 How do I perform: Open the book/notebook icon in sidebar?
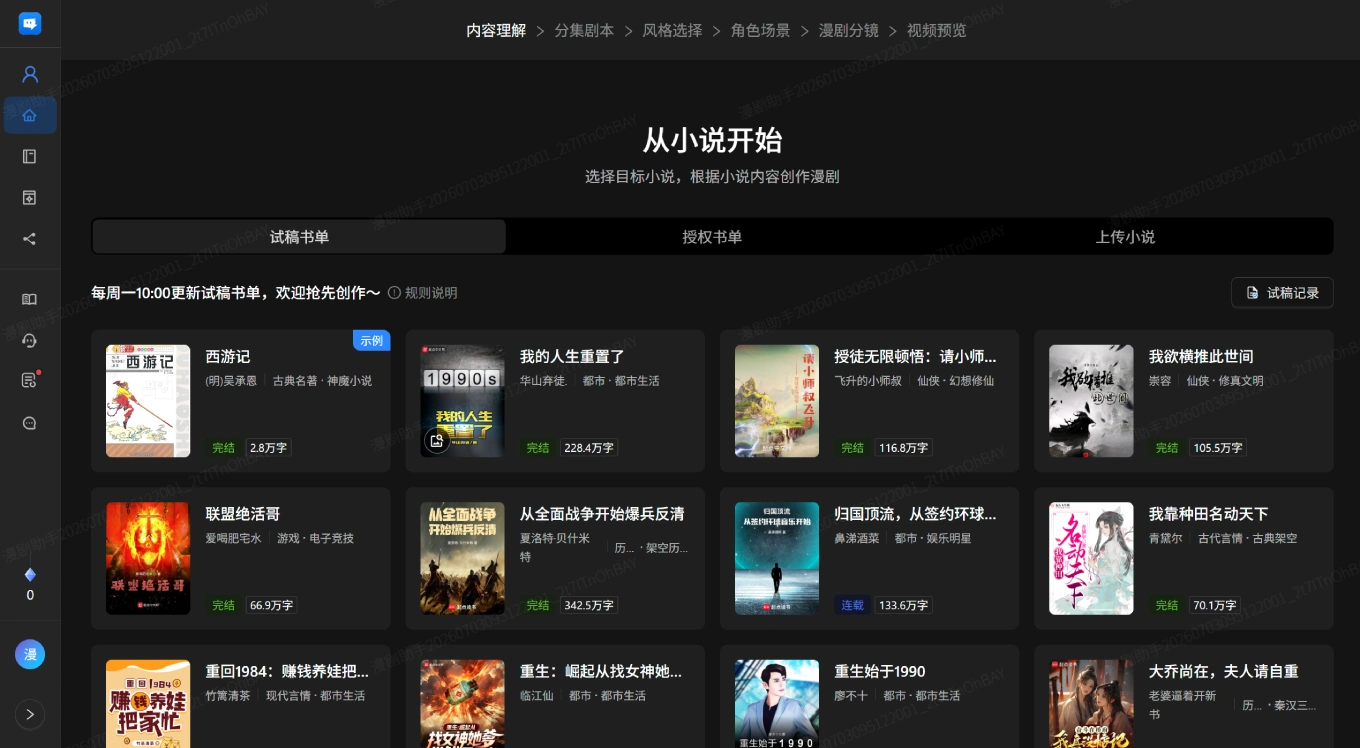(x=30, y=156)
